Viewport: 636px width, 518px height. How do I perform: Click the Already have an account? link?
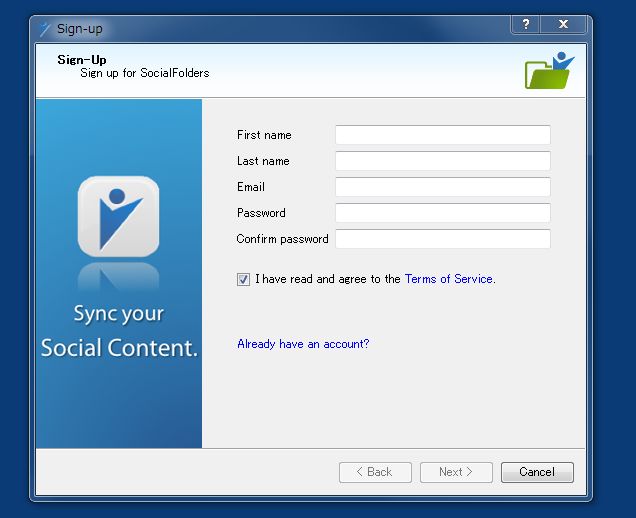pos(303,344)
